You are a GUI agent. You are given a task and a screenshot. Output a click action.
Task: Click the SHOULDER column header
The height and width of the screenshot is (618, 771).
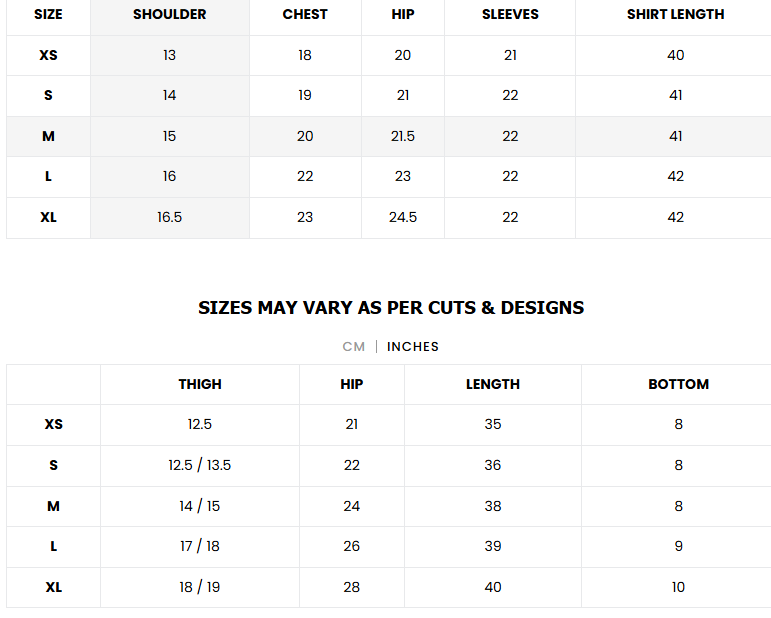click(x=169, y=14)
